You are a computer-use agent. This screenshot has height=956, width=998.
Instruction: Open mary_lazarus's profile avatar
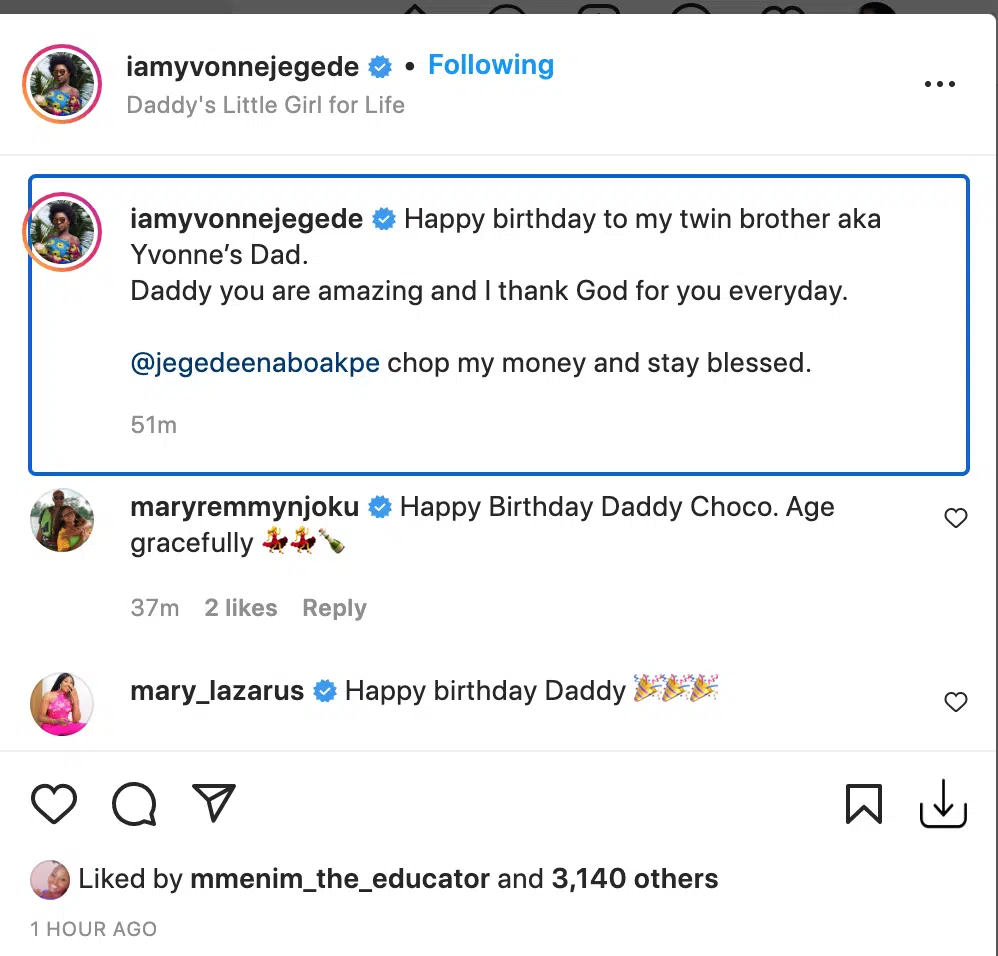pos(62,704)
